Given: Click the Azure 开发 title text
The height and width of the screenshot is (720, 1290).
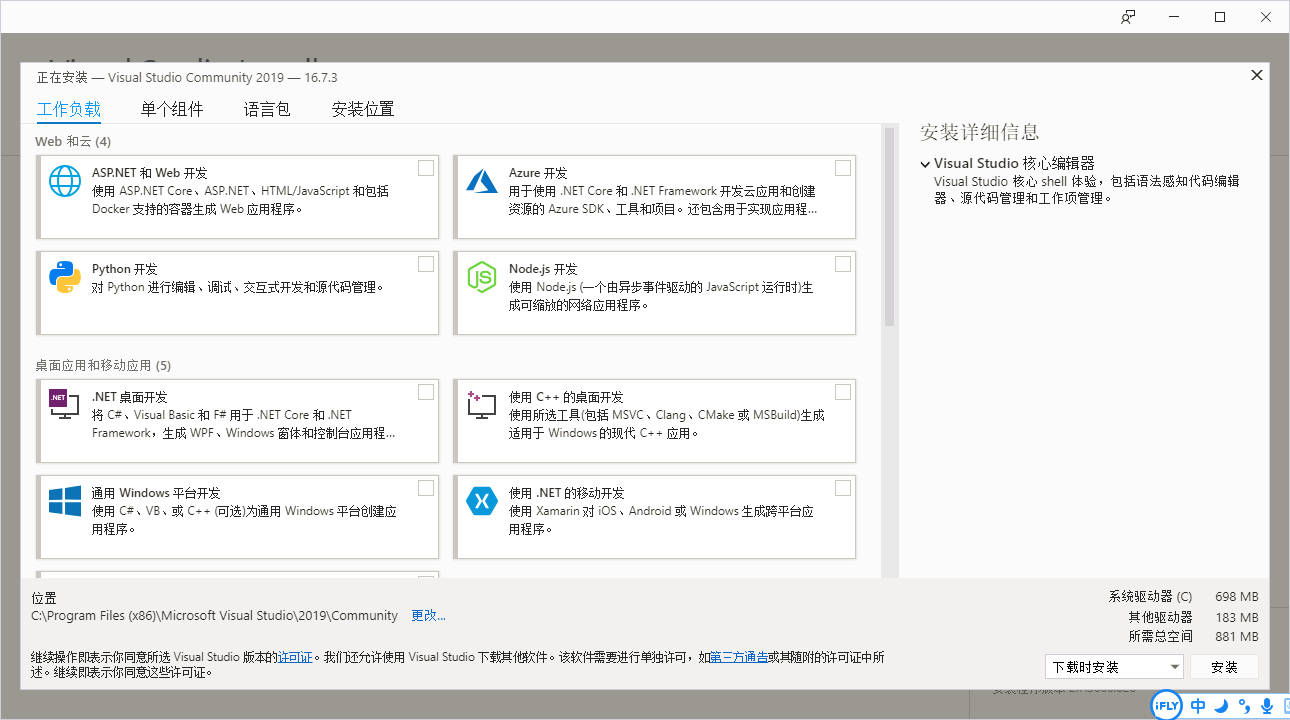Looking at the screenshot, I should pos(538,173).
